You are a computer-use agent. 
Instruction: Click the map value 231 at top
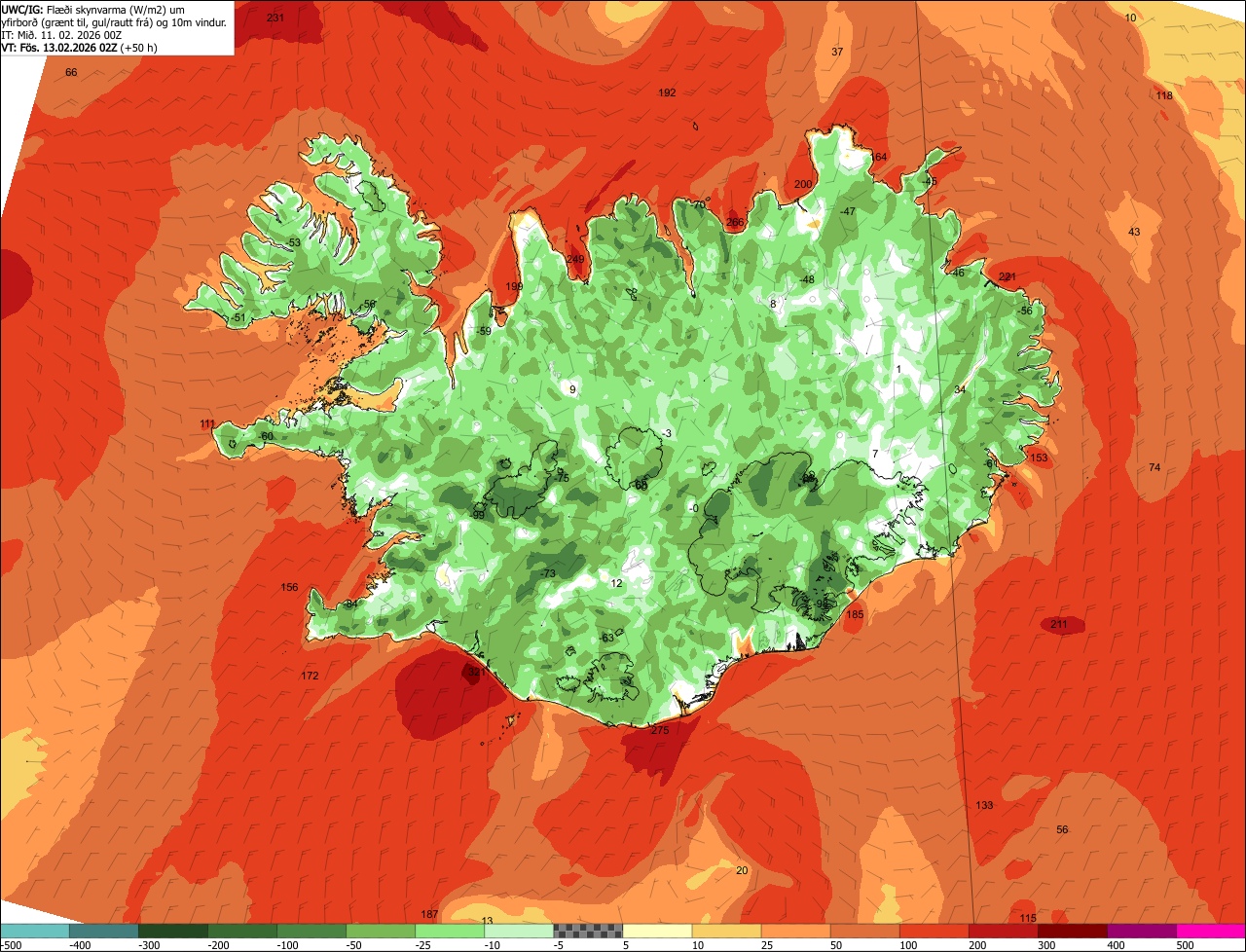[x=275, y=18]
